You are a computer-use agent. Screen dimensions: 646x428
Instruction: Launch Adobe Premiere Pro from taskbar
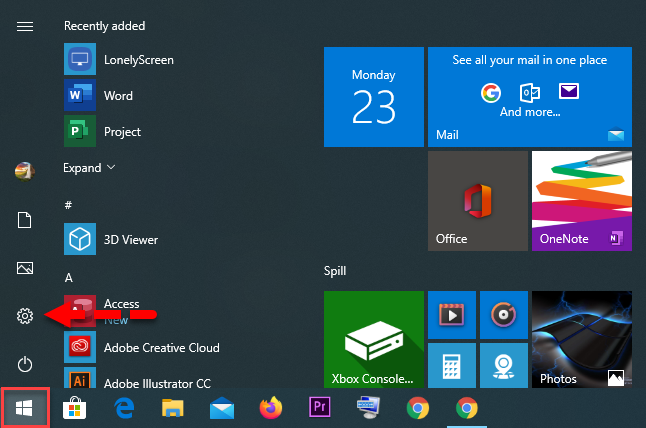tap(320, 408)
